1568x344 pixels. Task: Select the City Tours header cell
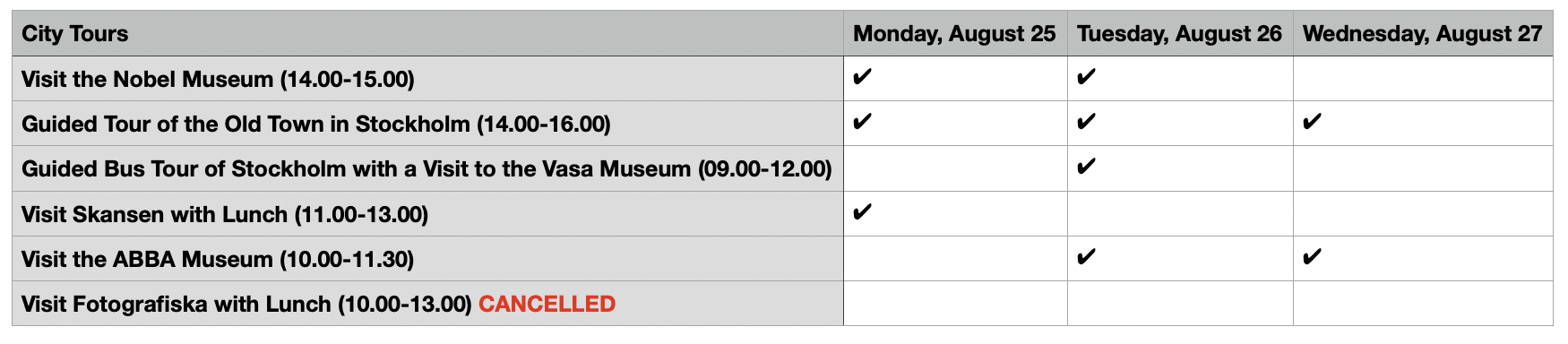427,34
